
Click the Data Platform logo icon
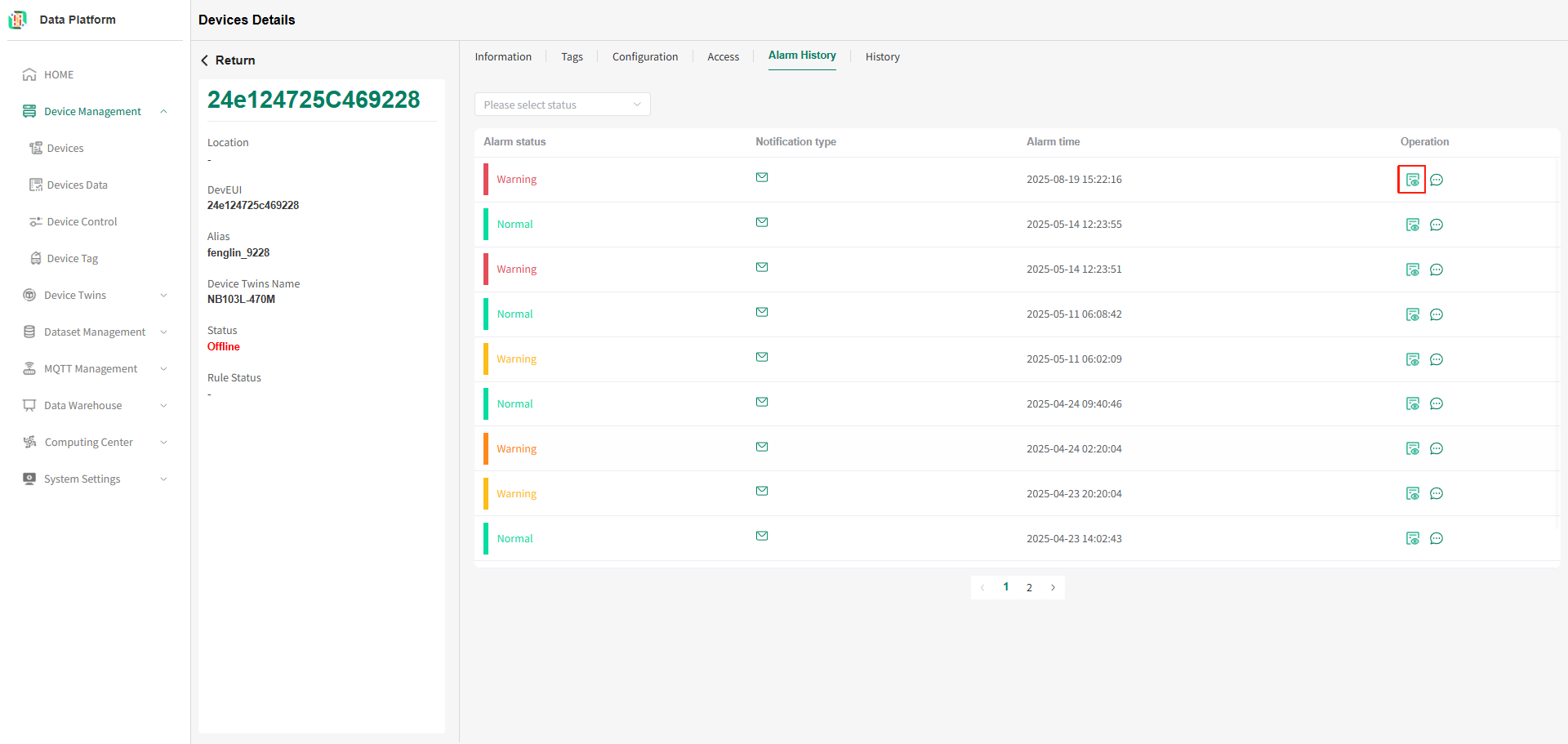[17, 20]
